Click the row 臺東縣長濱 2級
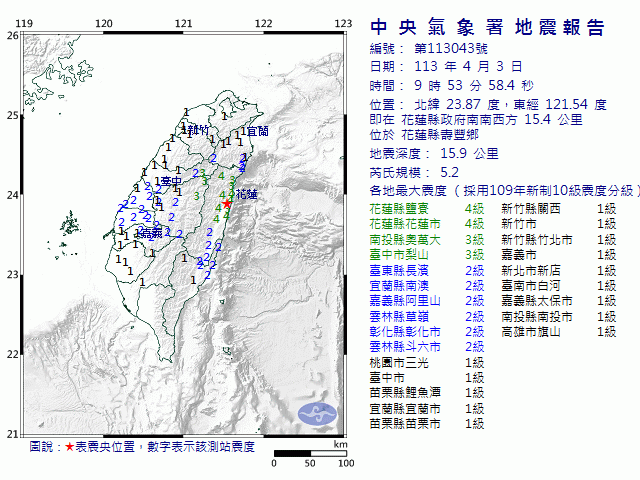The height and width of the screenshot is (480, 640). tap(427, 271)
